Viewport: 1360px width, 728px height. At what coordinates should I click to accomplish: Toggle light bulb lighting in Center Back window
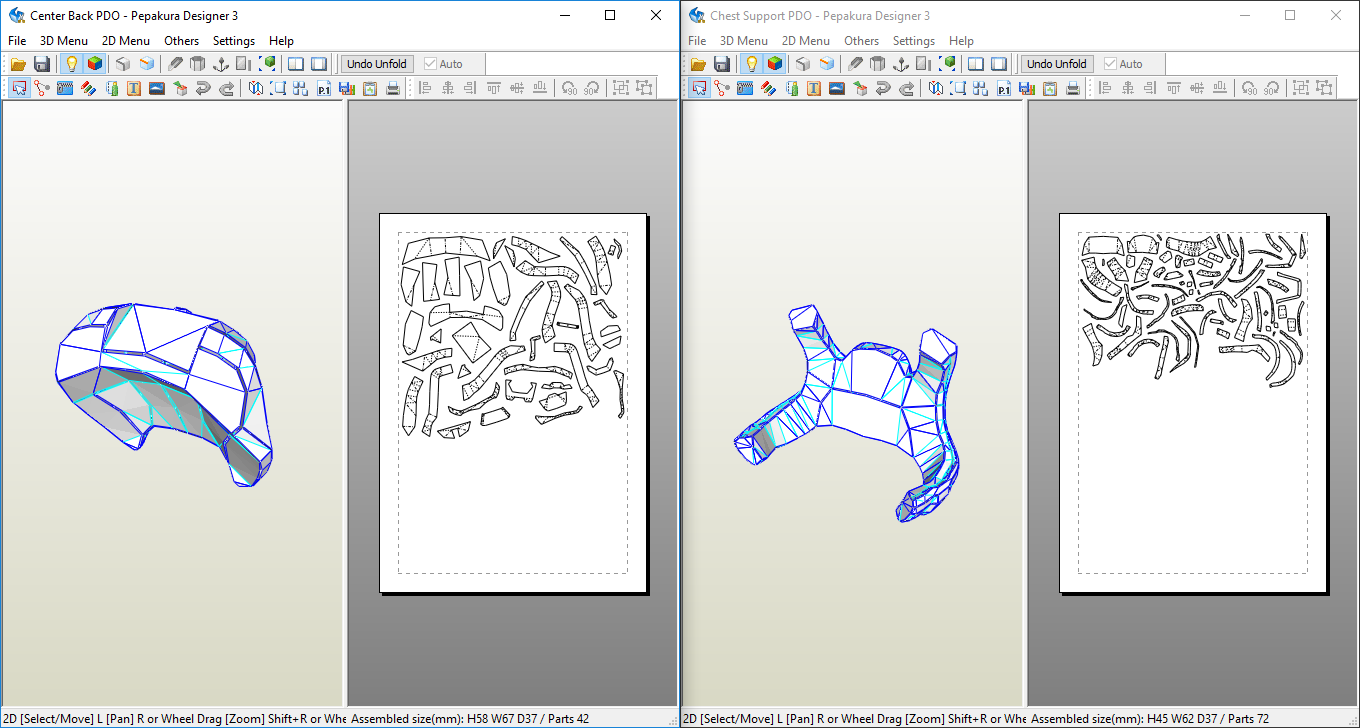[71, 64]
